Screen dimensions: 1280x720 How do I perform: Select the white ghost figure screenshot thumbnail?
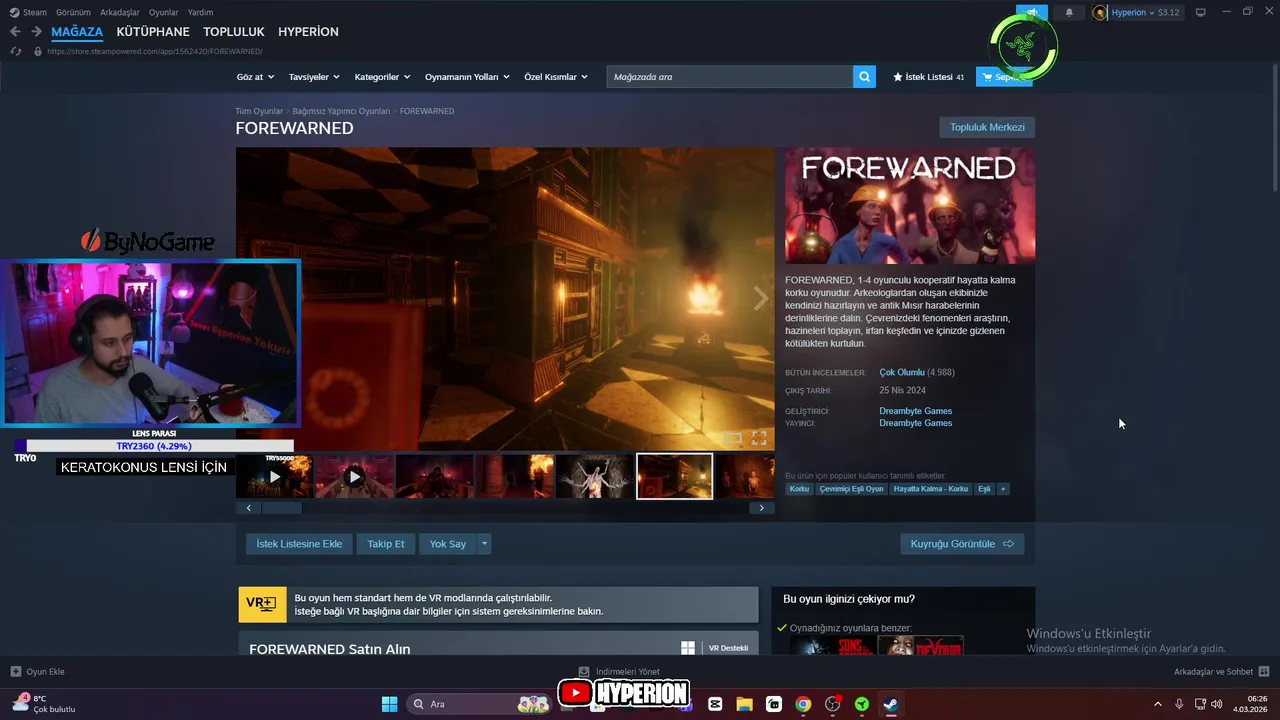594,476
